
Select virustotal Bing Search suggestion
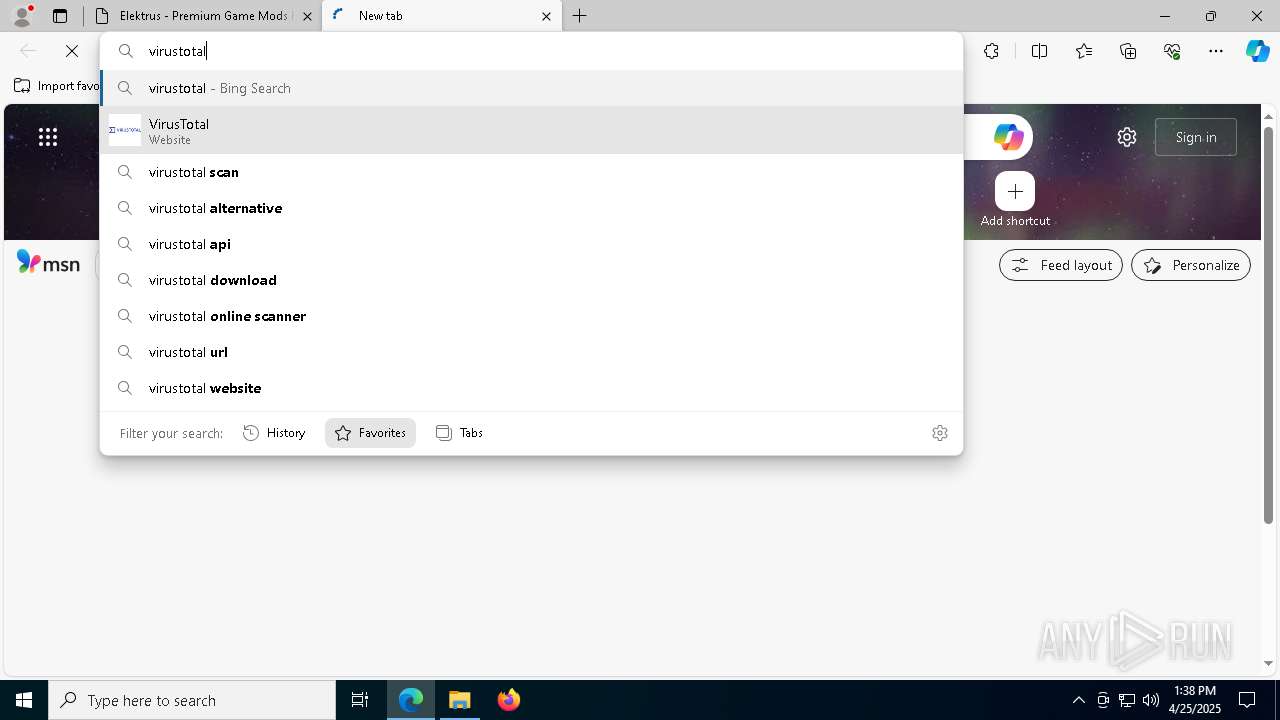pyautogui.click(x=531, y=88)
